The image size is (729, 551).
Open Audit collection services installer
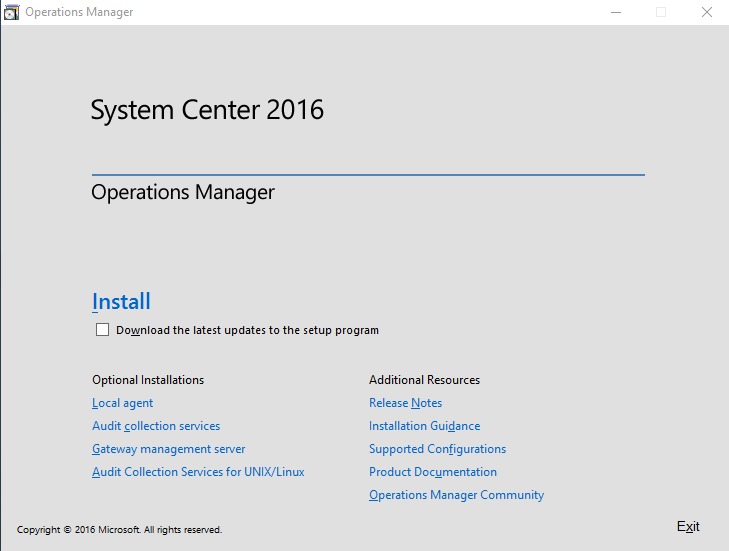156,426
